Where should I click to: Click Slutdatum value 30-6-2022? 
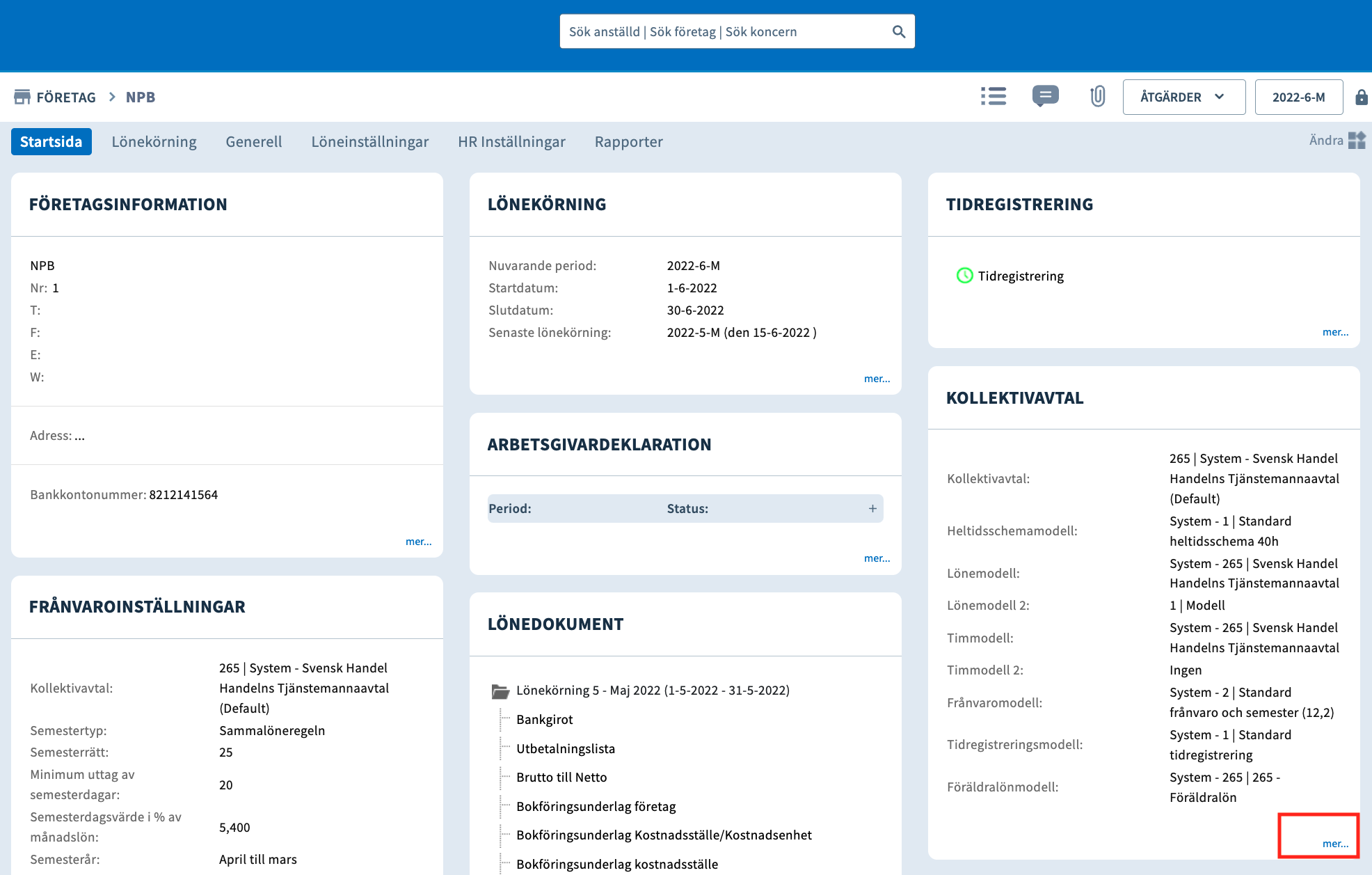[x=695, y=310]
